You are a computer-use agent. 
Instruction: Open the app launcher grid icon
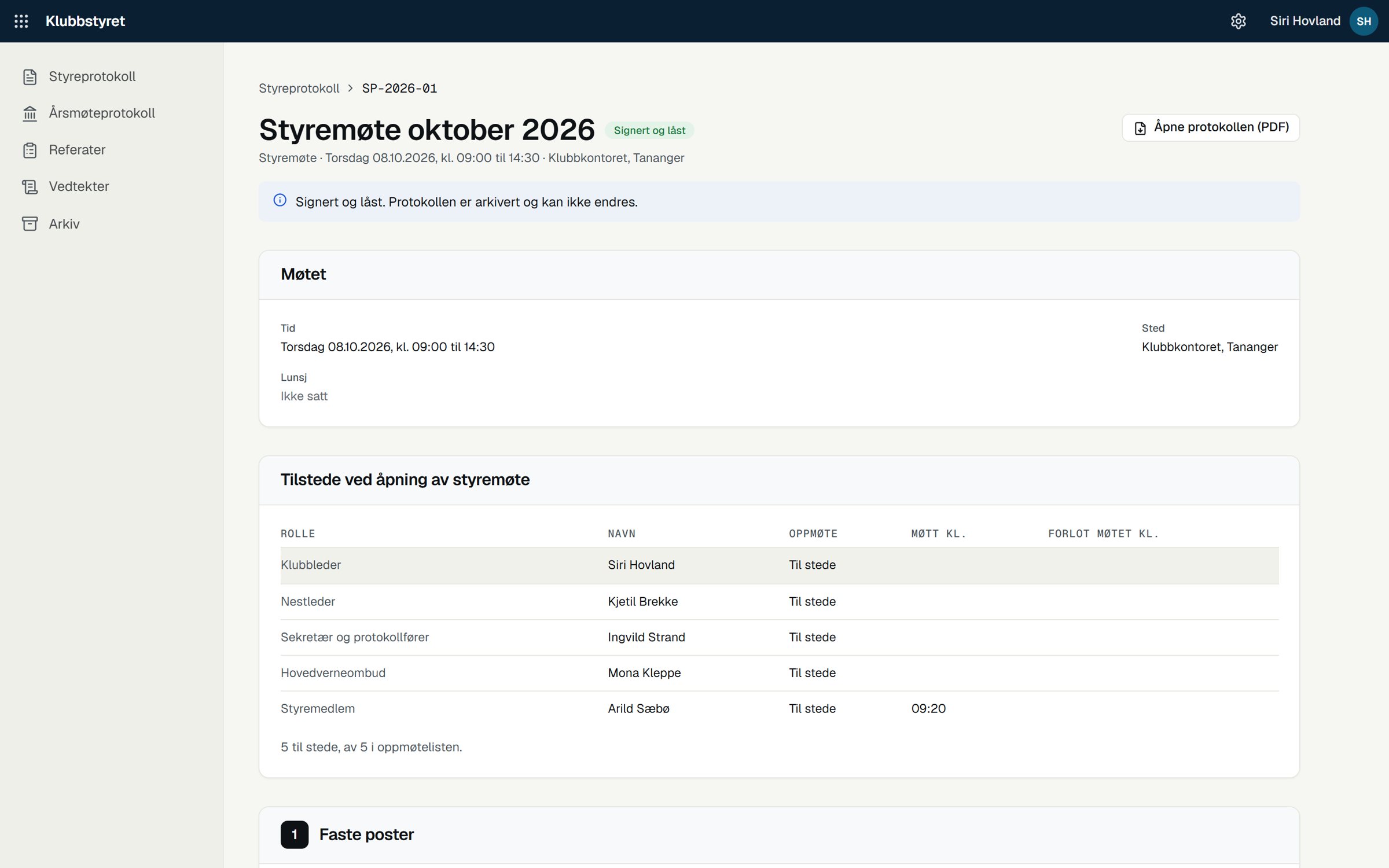click(21, 21)
